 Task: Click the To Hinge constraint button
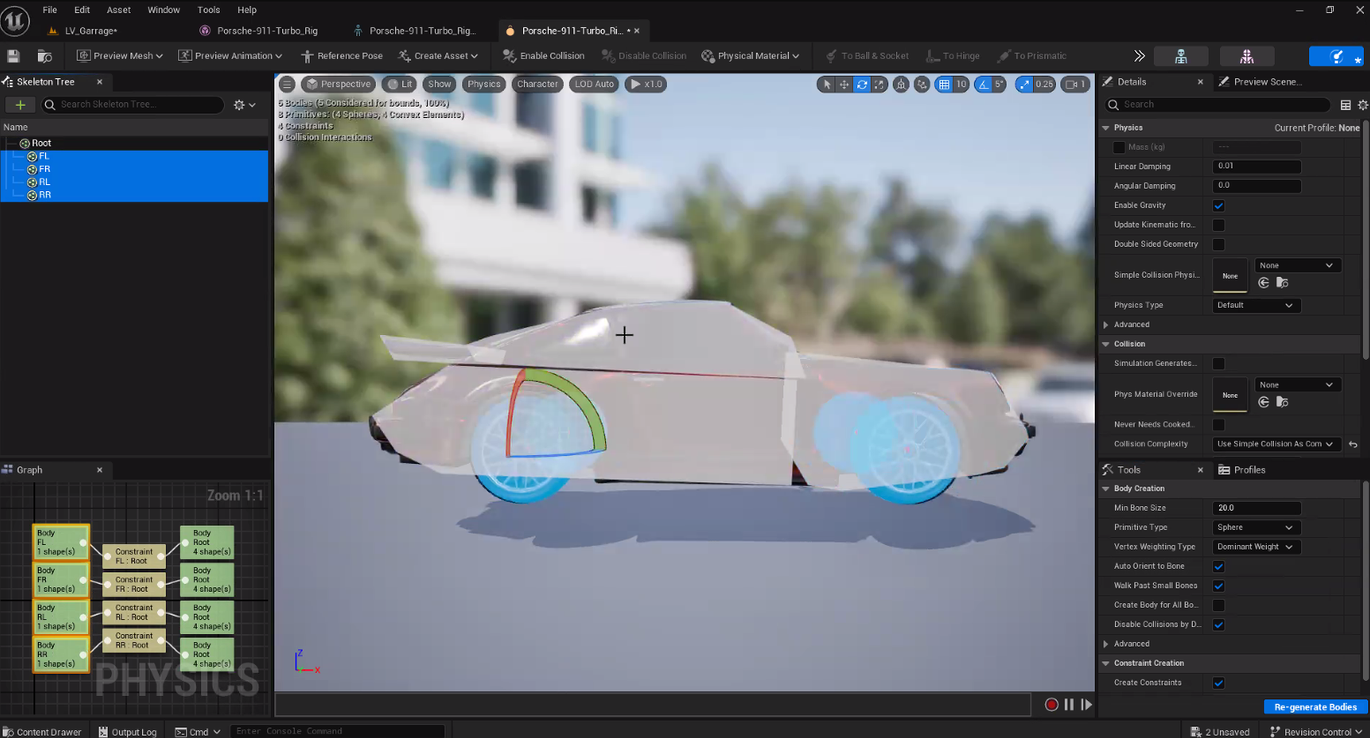(x=952, y=56)
